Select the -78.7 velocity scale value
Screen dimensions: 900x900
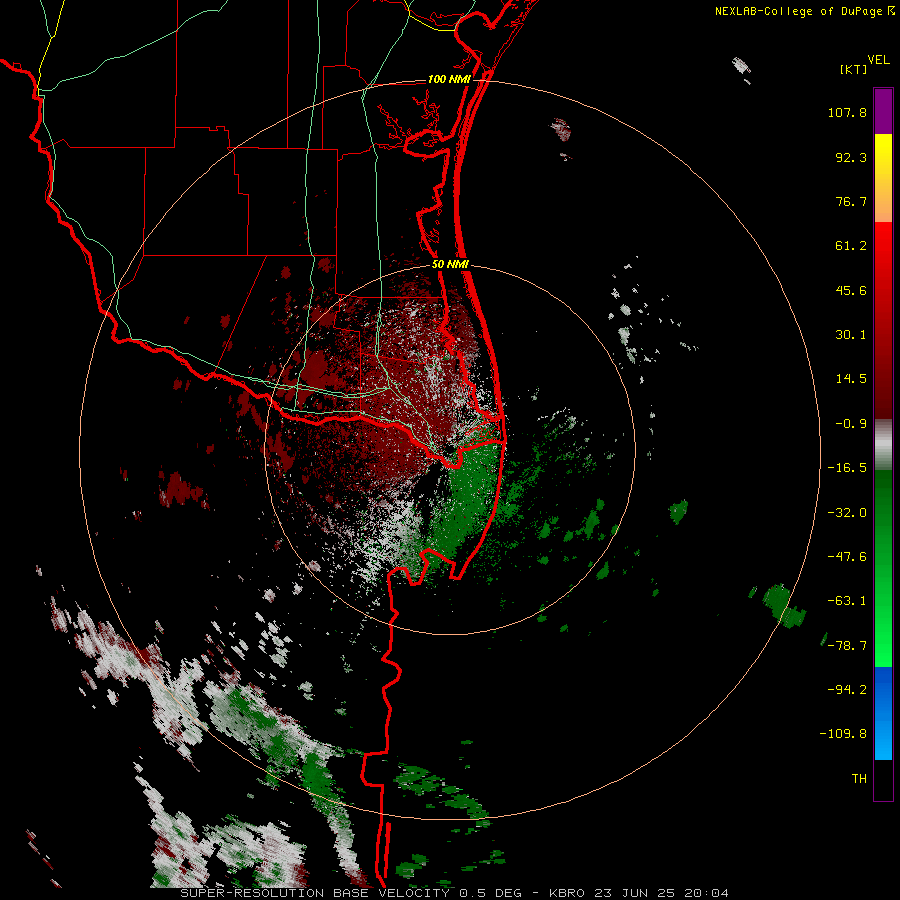(x=847, y=646)
